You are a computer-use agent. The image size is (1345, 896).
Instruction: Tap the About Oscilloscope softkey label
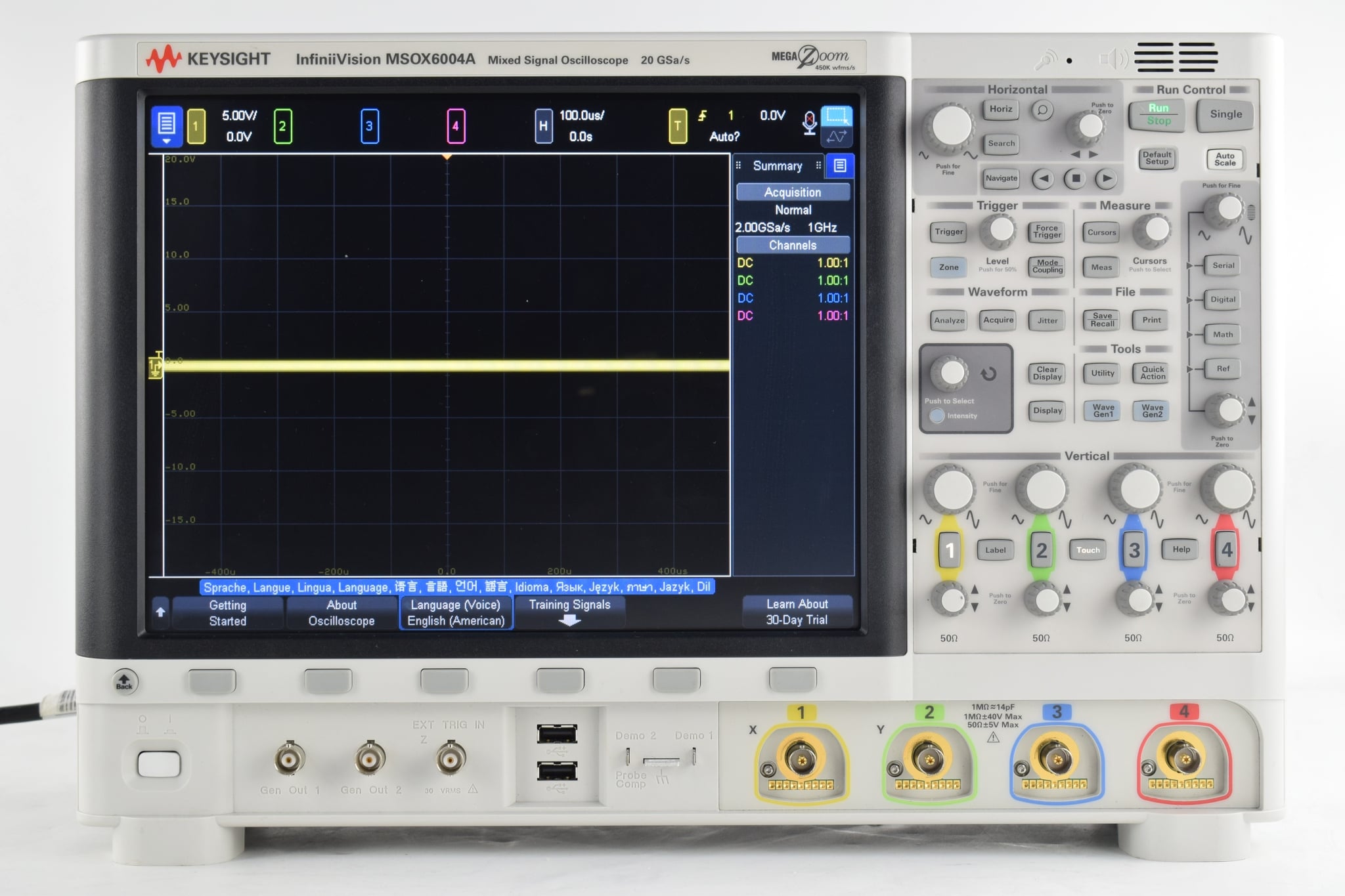pyautogui.click(x=342, y=612)
